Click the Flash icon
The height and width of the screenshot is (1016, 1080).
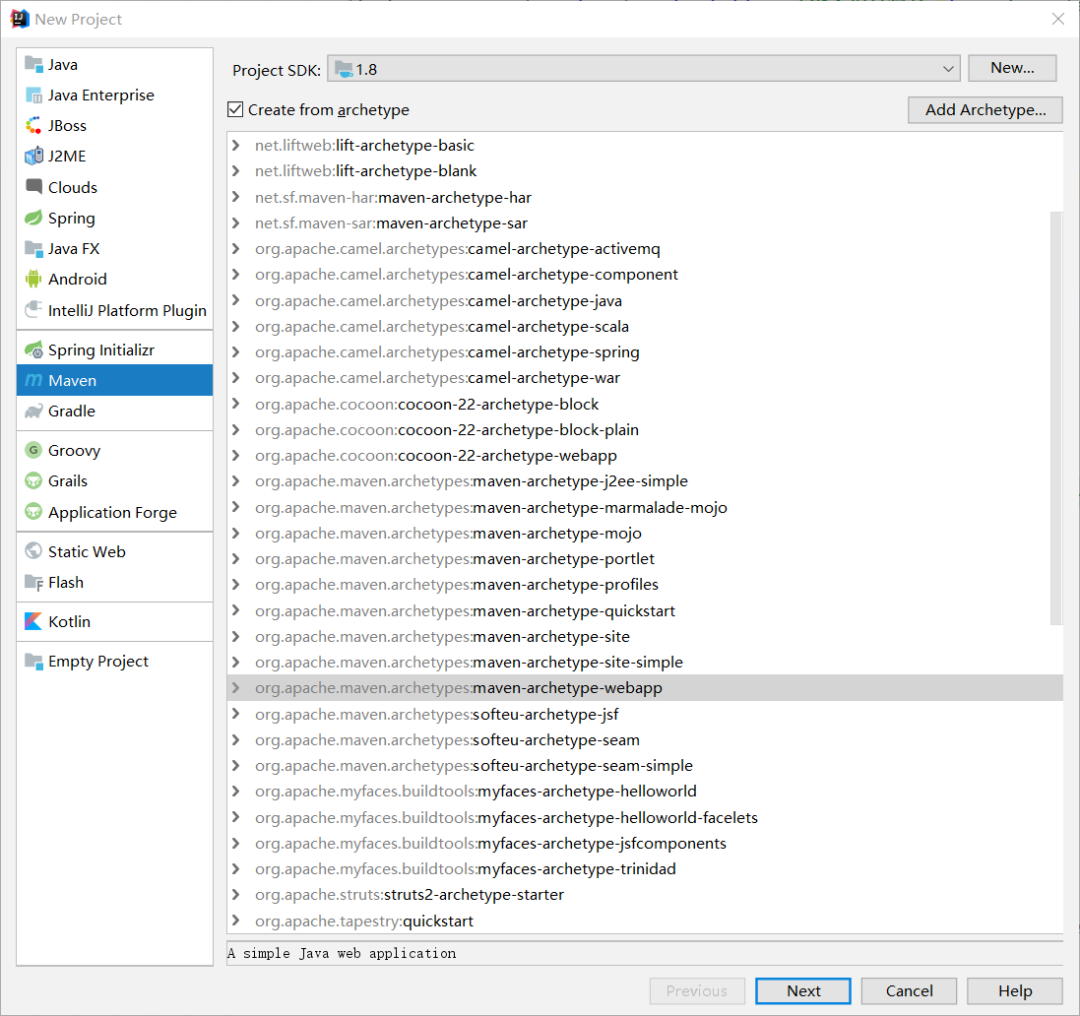(x=33, y=583)
